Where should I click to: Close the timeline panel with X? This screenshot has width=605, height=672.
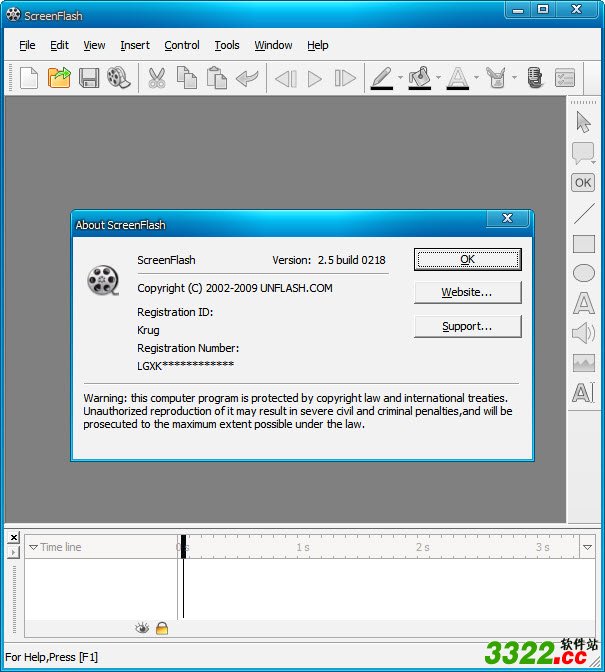click(x=14, y=537)
